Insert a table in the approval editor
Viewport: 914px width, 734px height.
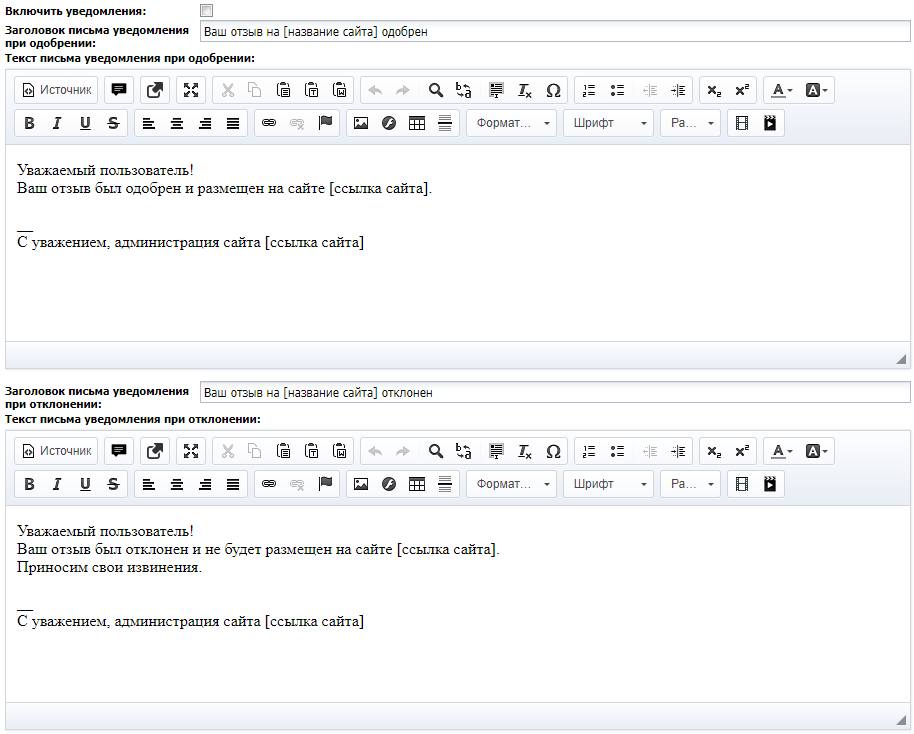click(x=417, y=123)
